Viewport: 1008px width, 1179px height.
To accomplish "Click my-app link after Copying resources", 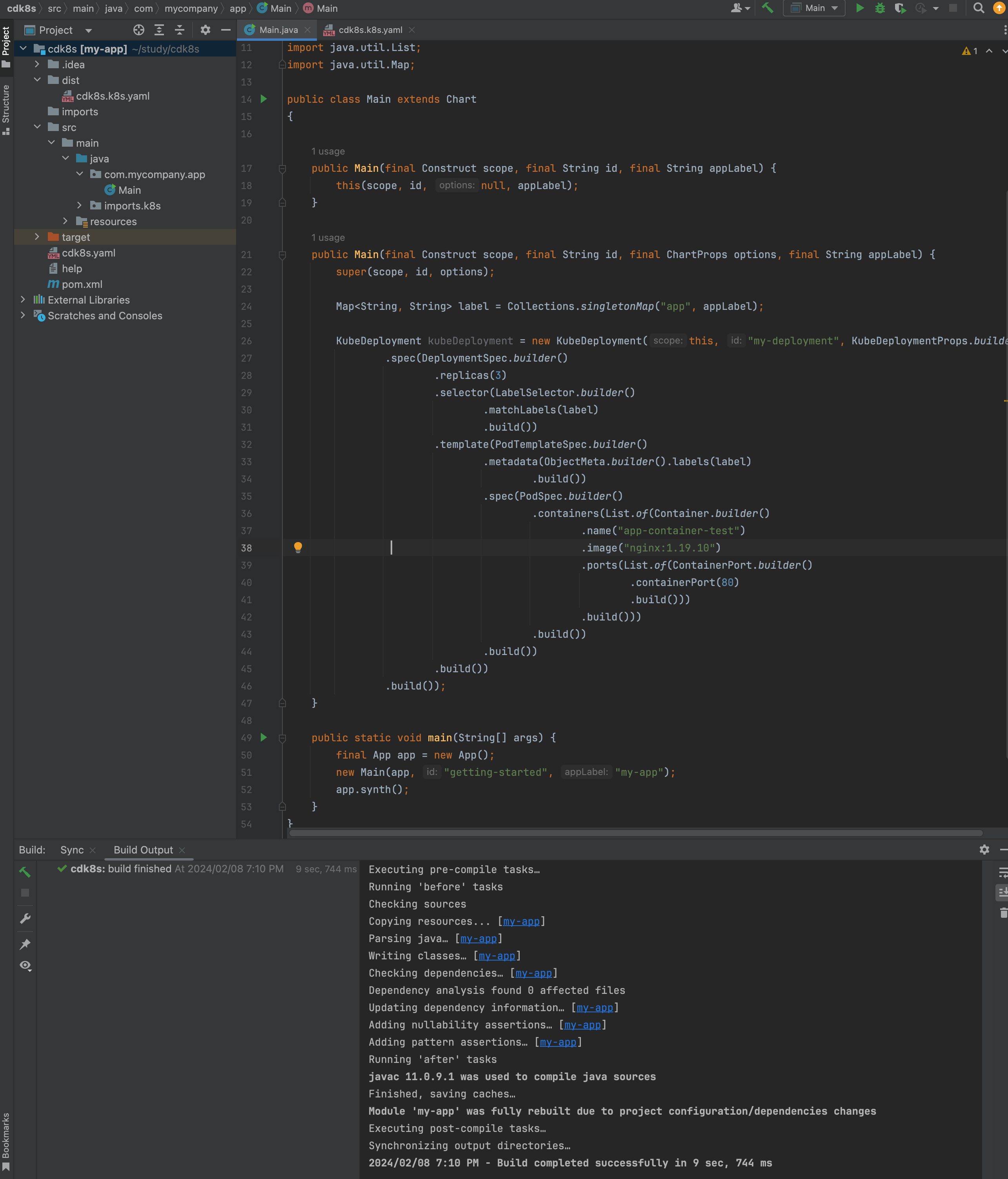I will point(521,921).
